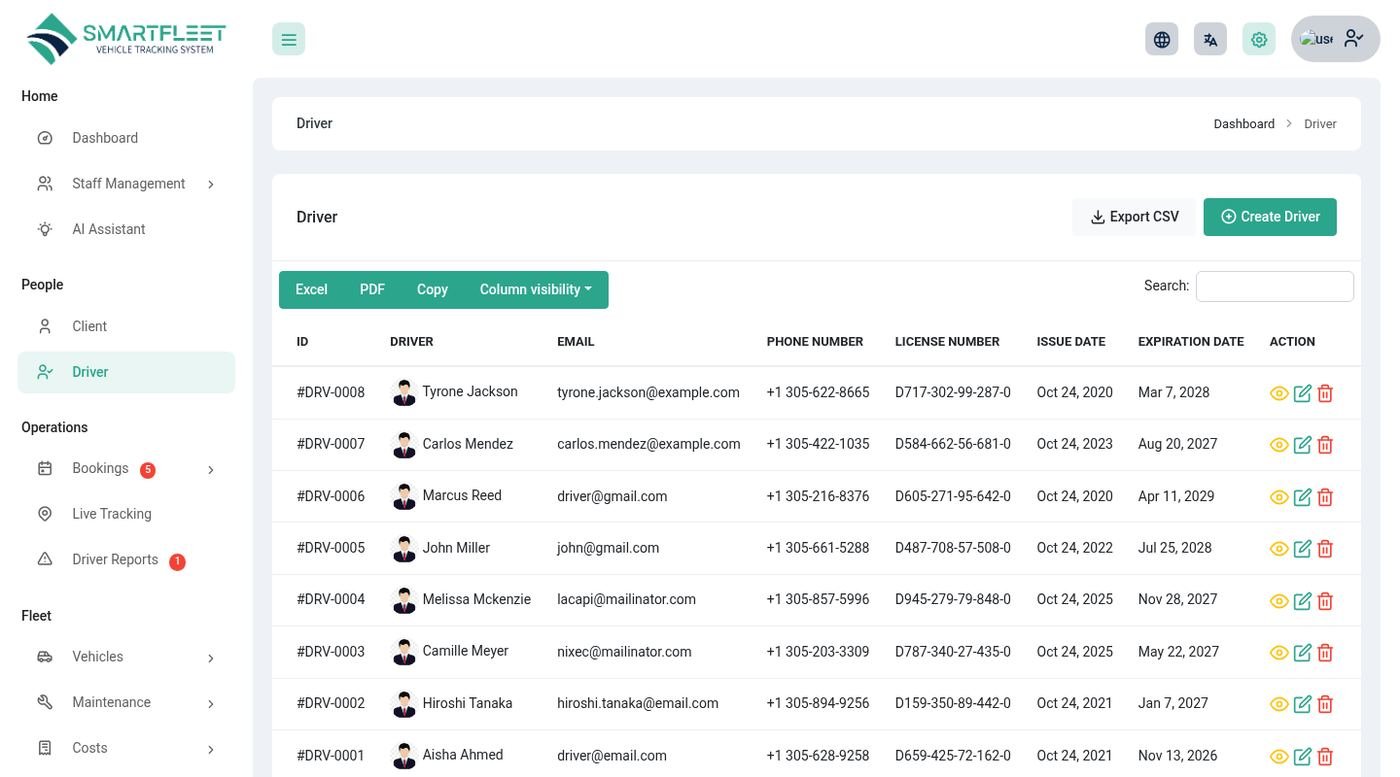Delete driver Tyrone Jackson with the trash icon
Viewport: 1400px width, 777px height.
(x=1325, y=393)
